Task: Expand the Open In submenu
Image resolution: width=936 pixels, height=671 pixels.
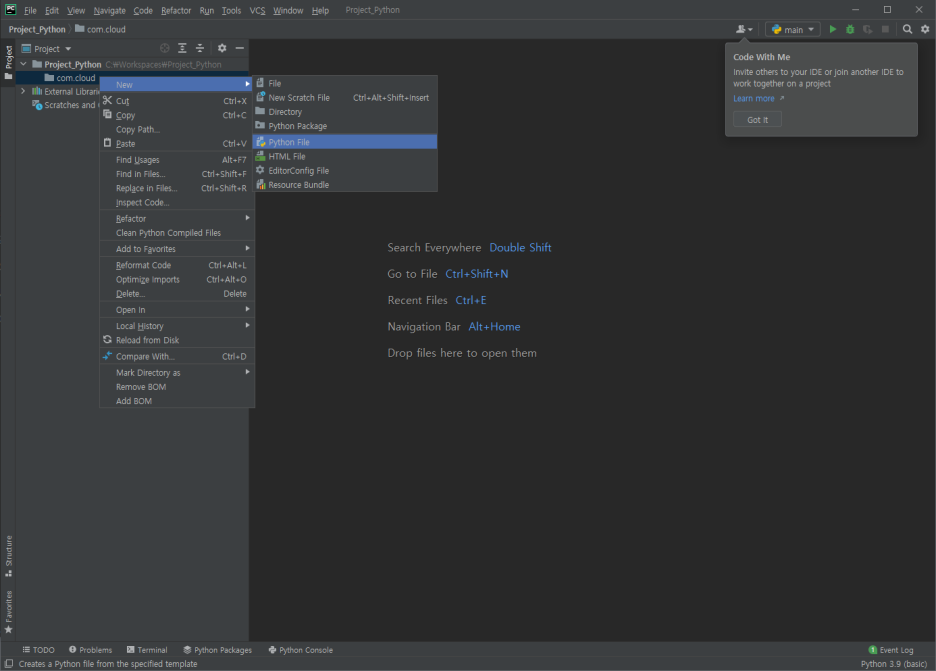Action: 177,310
